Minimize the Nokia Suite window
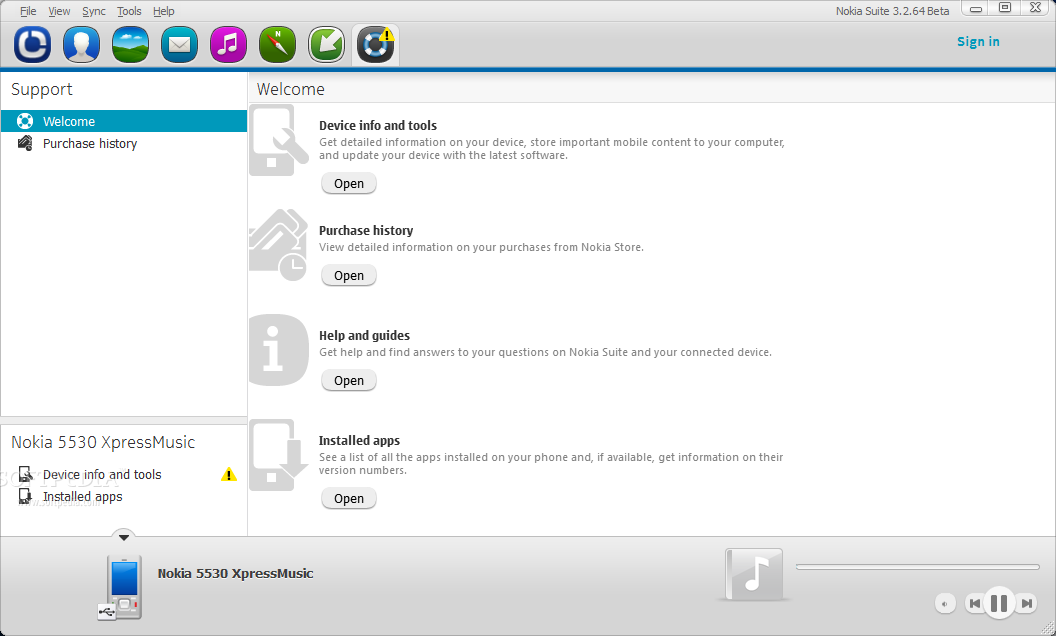 click(x=975, y=9)
